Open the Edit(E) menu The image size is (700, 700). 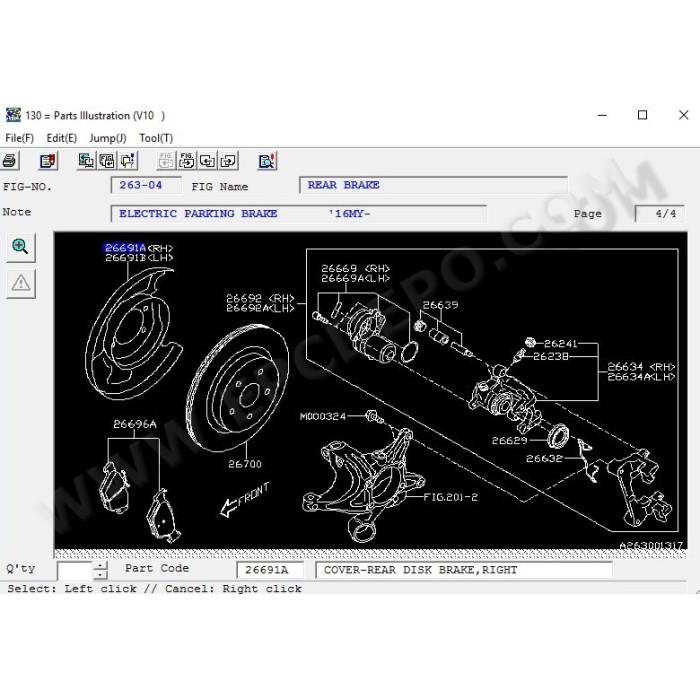(x=62, y=138)
